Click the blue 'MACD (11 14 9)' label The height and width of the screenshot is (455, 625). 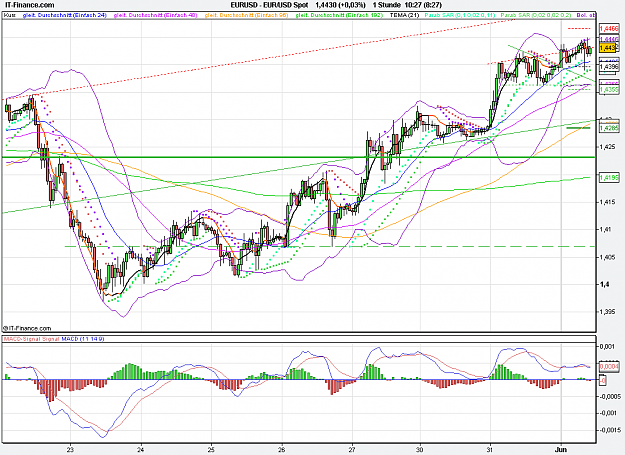pyautogui.click(x=83, y=339)
